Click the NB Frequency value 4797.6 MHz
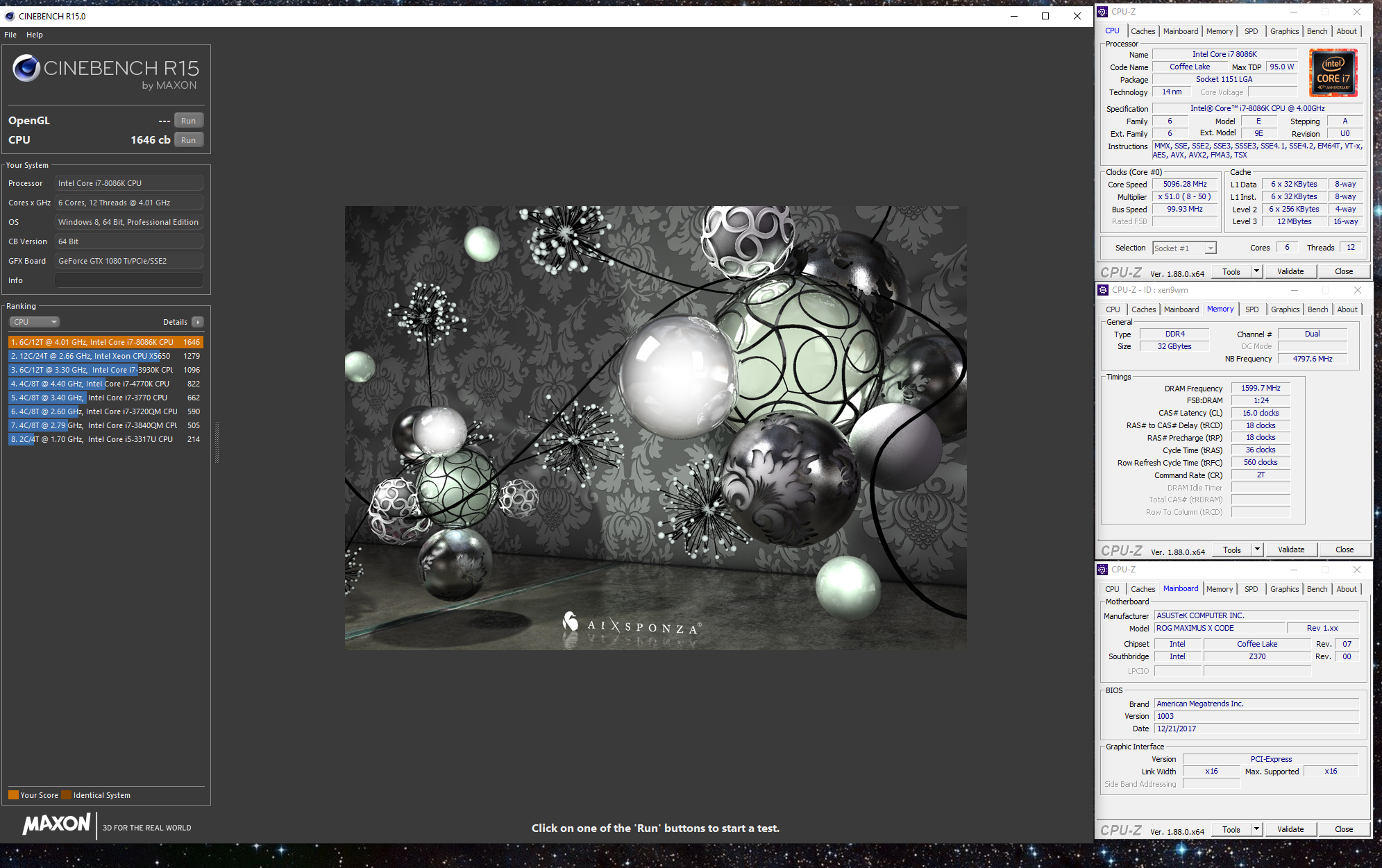The width and height of the screenshot is (1382, 868). point(1313,359)
